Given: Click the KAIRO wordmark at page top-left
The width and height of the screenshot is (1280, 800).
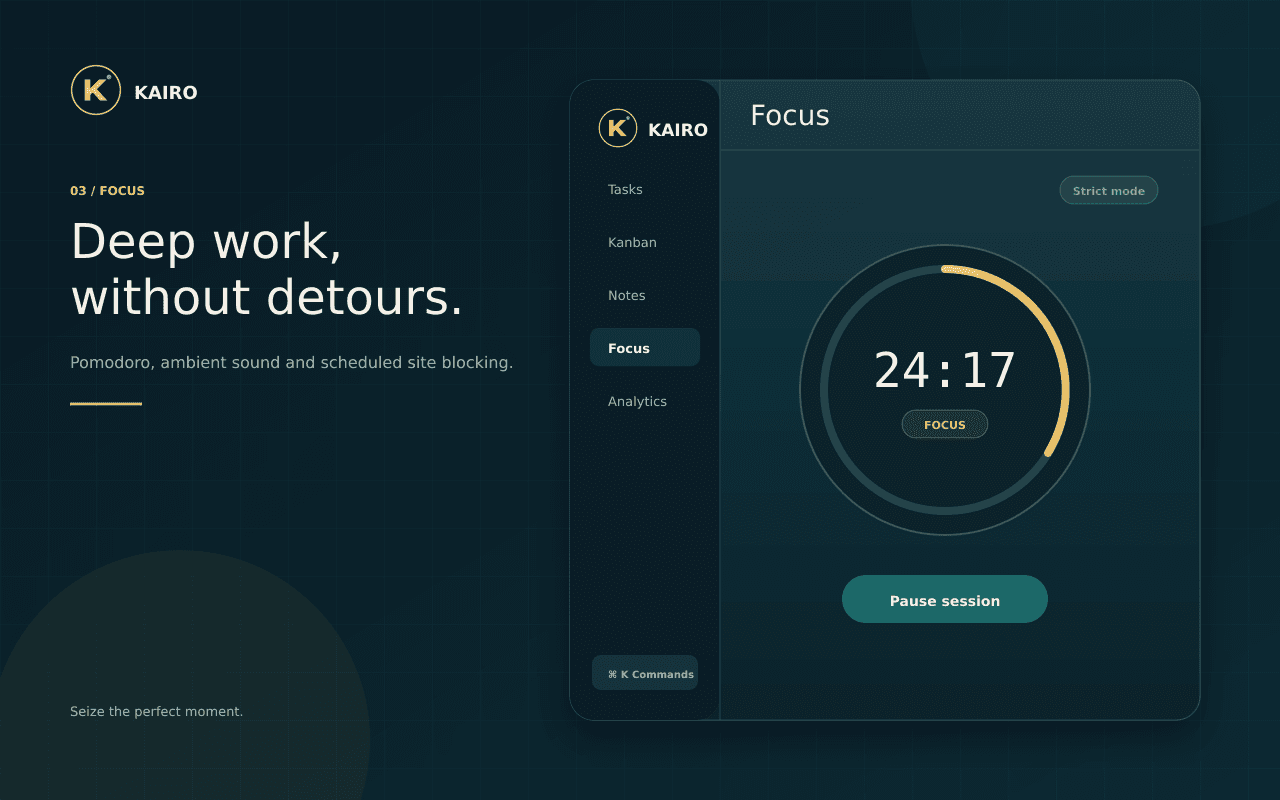Looking at the screenshot, I should (166, 92).
